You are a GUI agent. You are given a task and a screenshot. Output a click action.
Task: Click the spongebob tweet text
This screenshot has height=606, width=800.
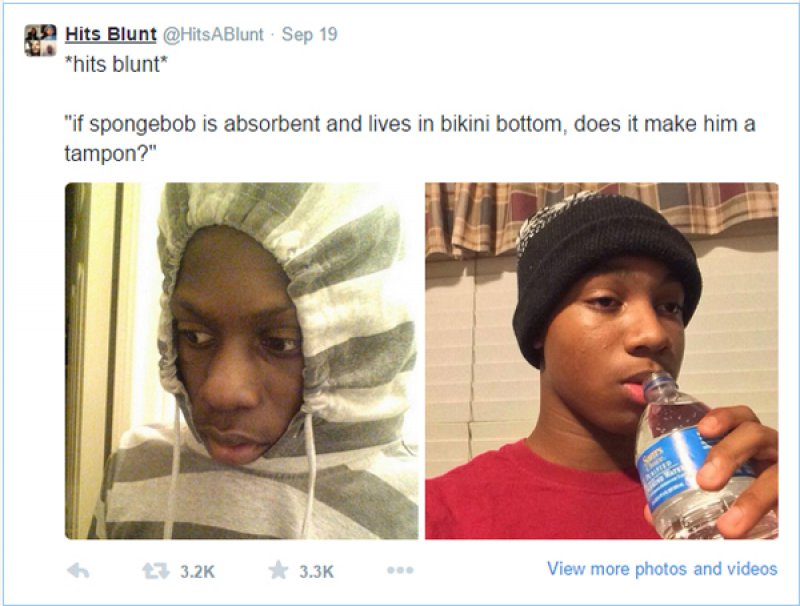pos(410,138)
